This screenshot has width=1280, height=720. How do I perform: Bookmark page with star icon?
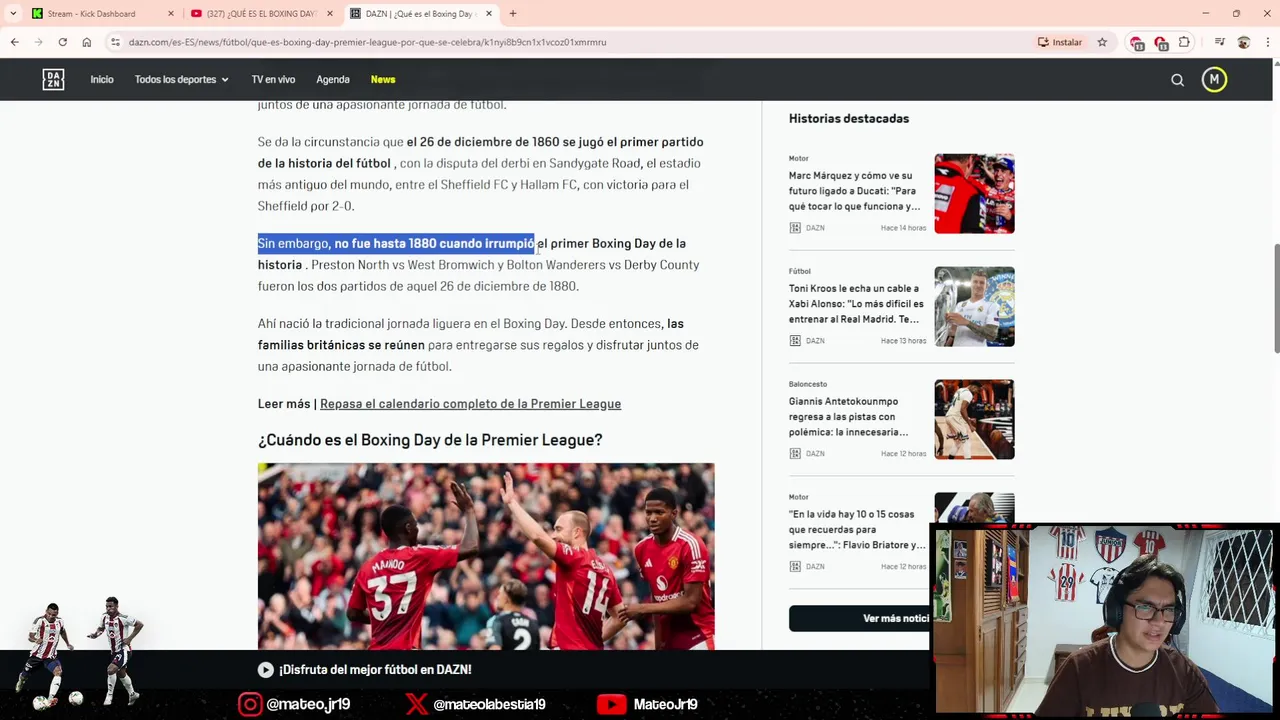(1102, 42)
